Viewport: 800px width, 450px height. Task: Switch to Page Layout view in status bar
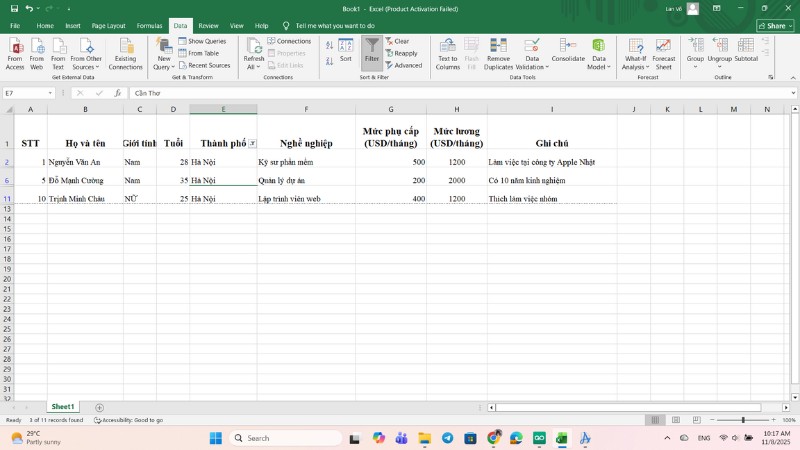pyautogui.click(x=675, y=420)
